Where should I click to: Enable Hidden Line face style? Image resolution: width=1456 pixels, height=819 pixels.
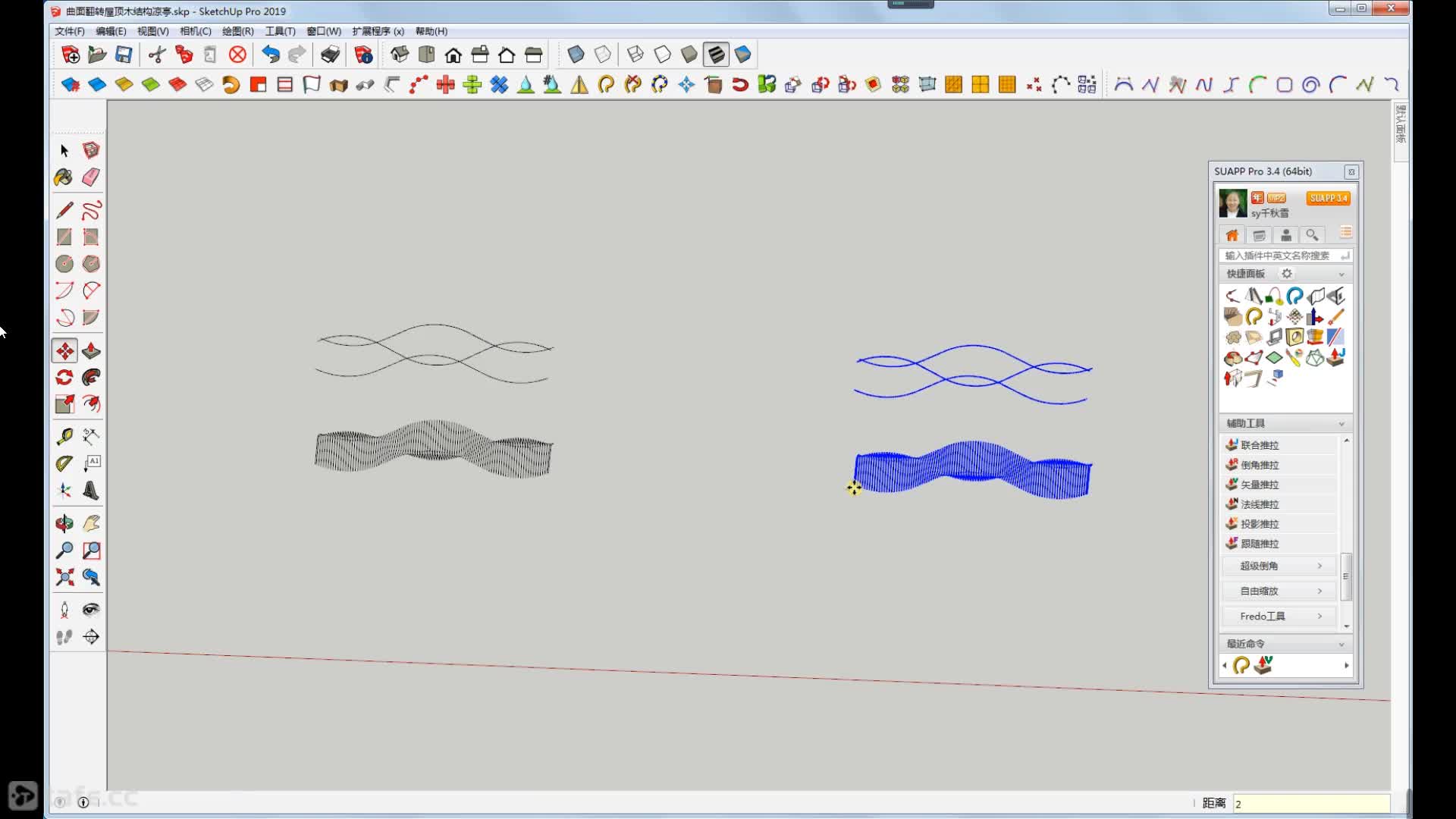[663, 55]
